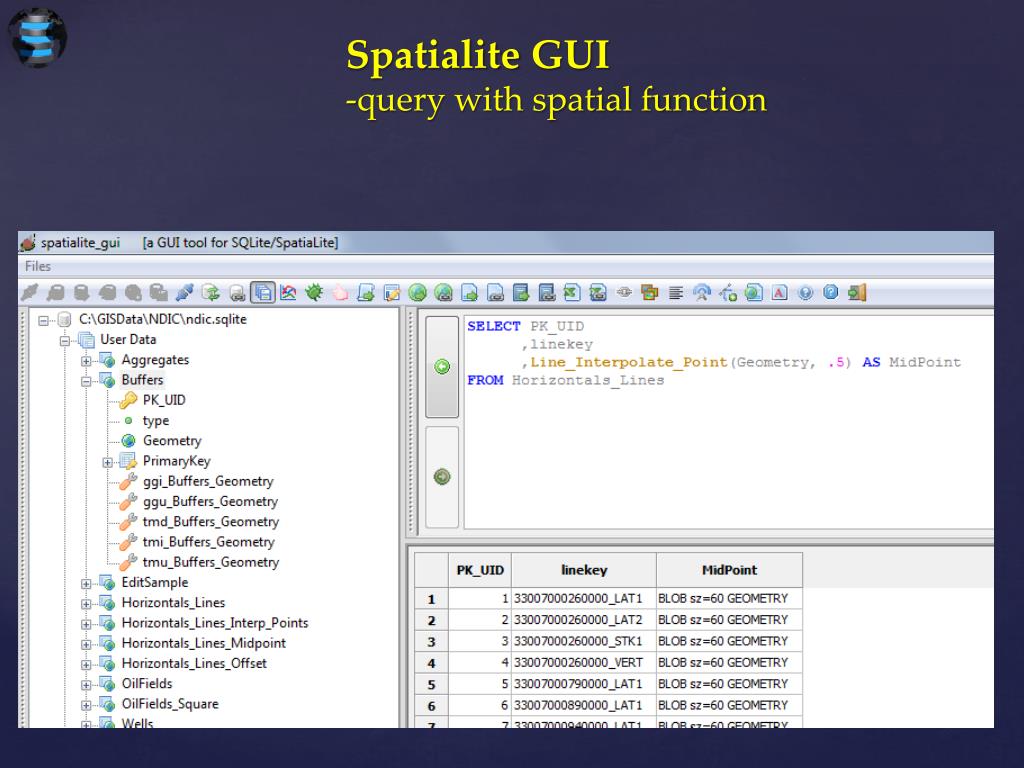Viewport: 1024px width, 768px height.
Task: Click cell 33007000890000_LAT1
Action: pyautogui.click(x=584, y=705)
